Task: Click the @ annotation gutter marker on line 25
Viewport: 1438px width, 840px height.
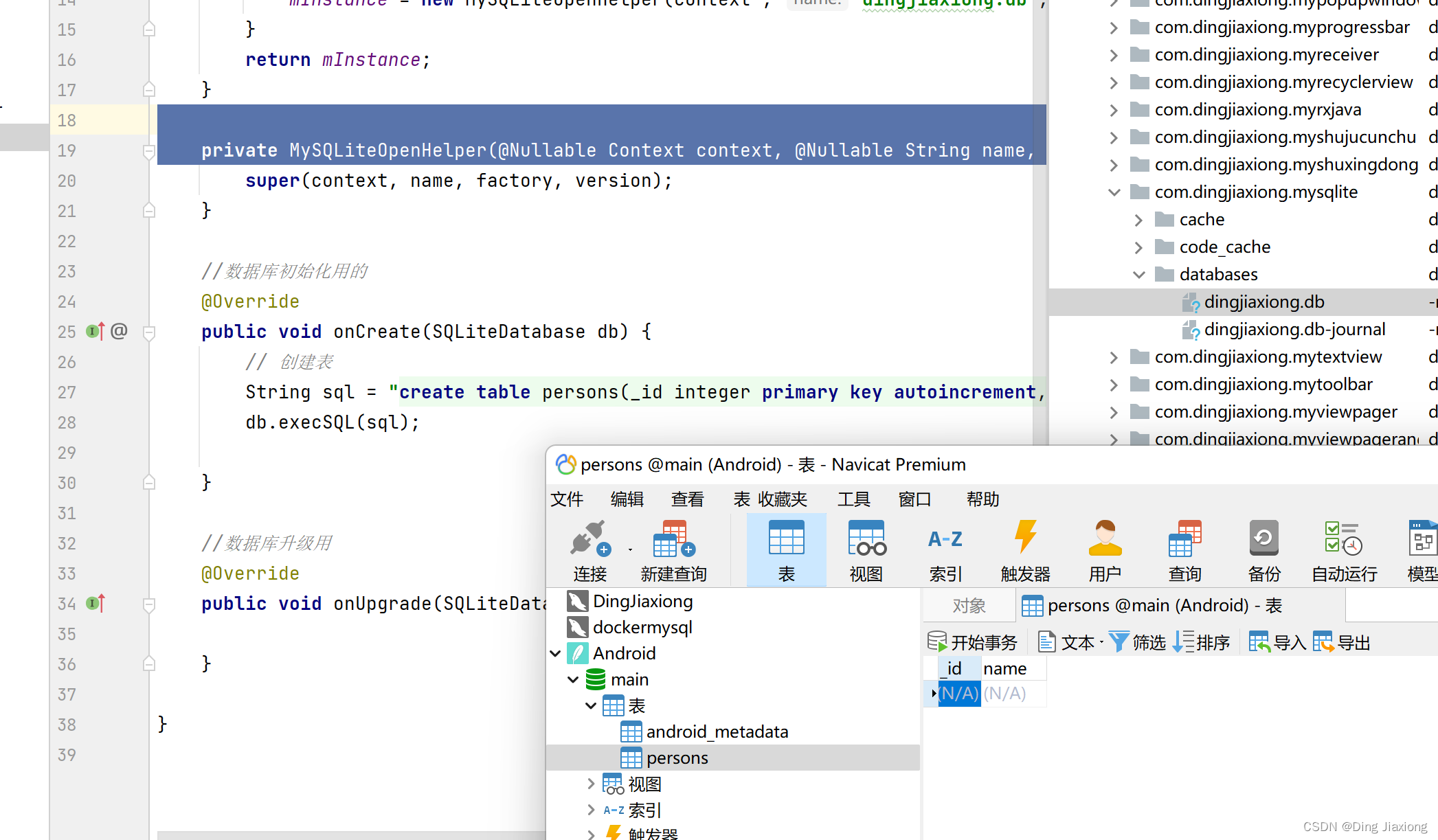Action: 119,331
